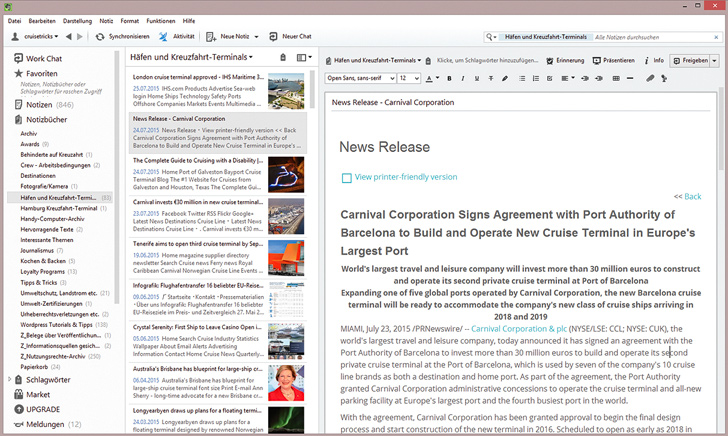Toggle underline formatting

[476, 78]
